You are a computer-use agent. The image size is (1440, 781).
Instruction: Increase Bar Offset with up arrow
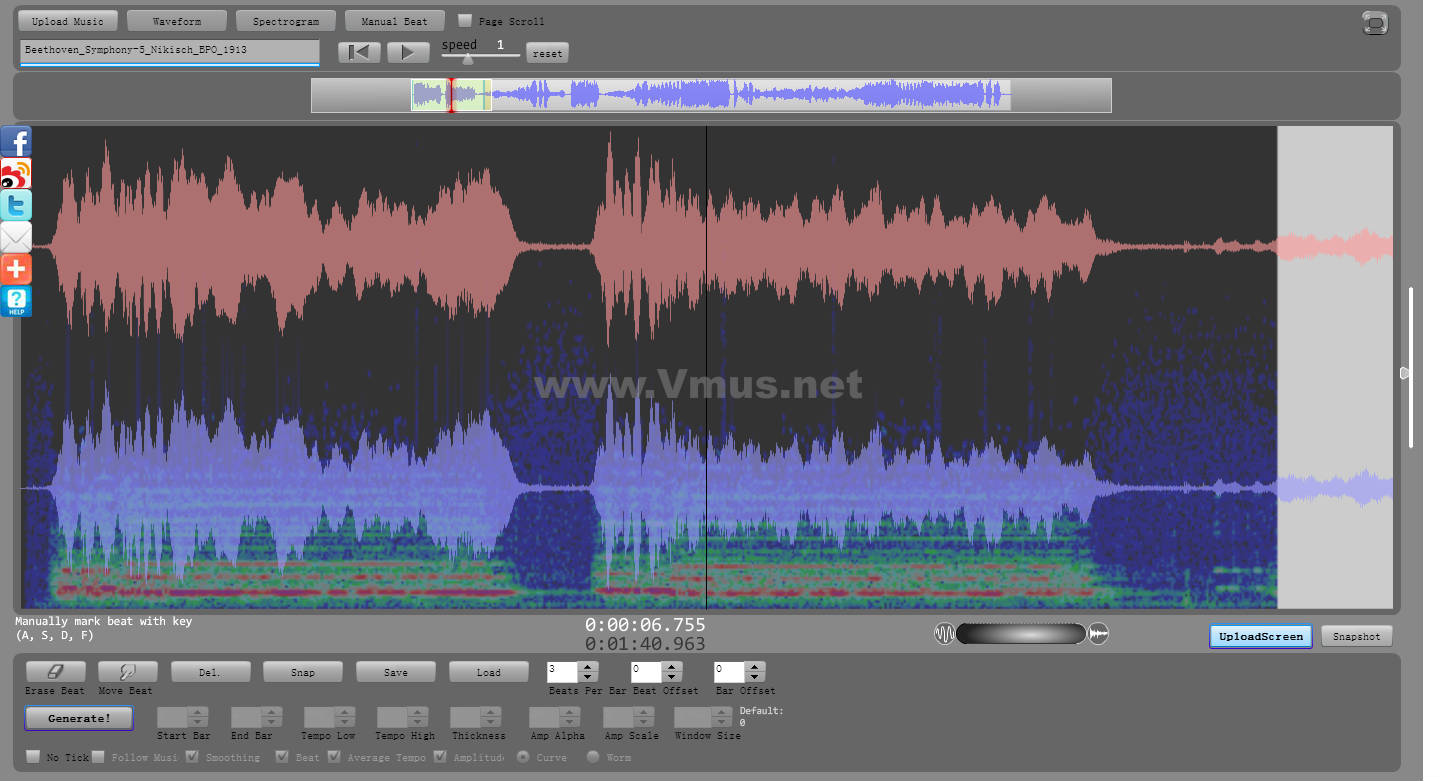click(755, 667)
